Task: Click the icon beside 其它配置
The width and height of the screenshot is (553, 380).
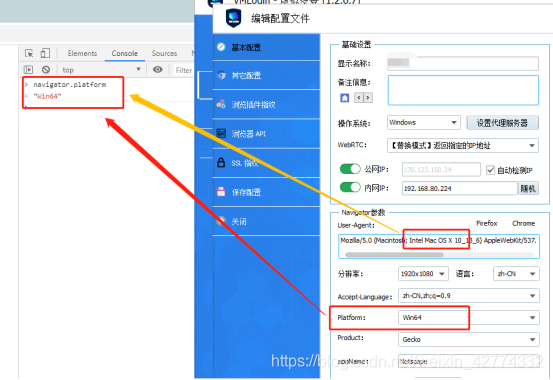Action: [x=221, y=75]
